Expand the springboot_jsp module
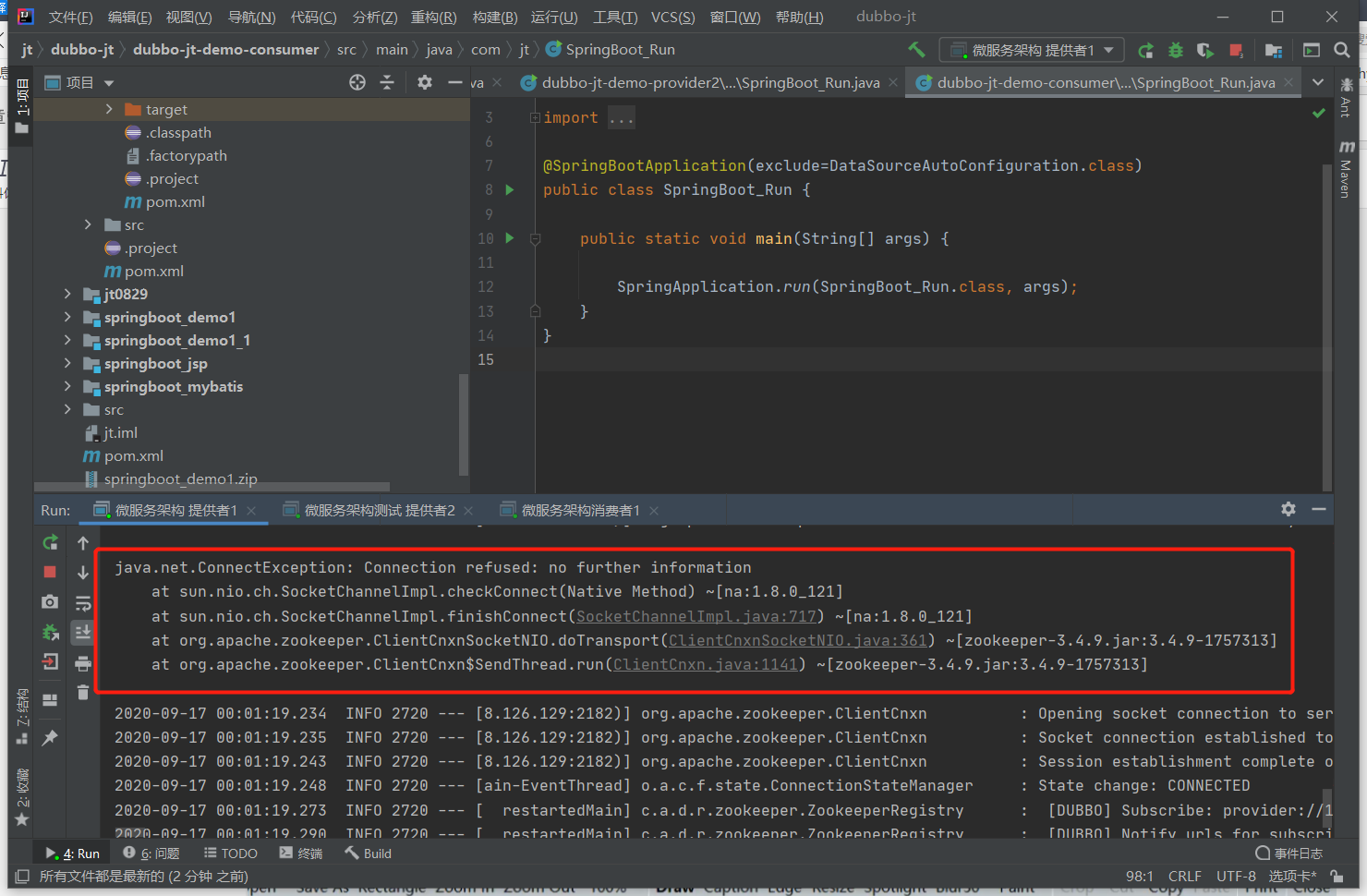 67,363
